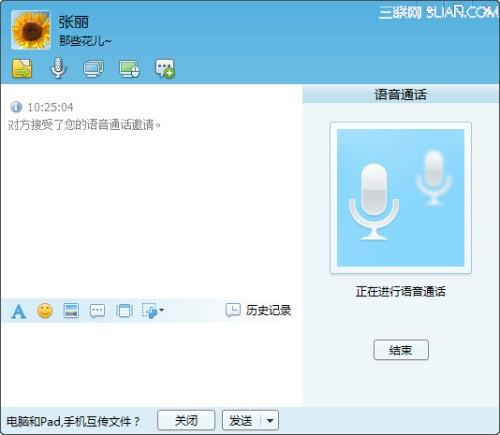This screenshot has height=435, width=500.
Task: Open 电脑和Pad,手机互传文件 link
Action: [x=73, y=422]
